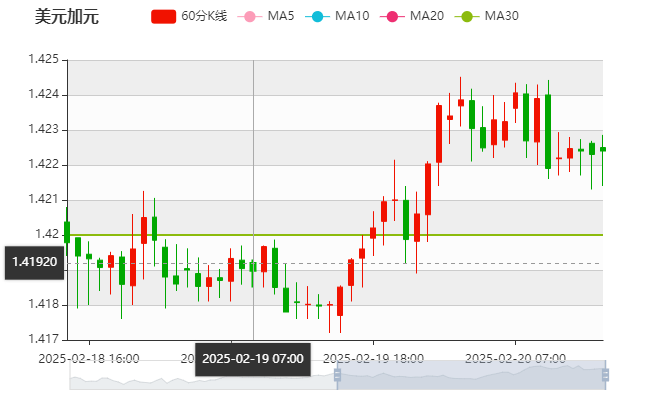Click unselected left area of zoom bar

[200, 376]
